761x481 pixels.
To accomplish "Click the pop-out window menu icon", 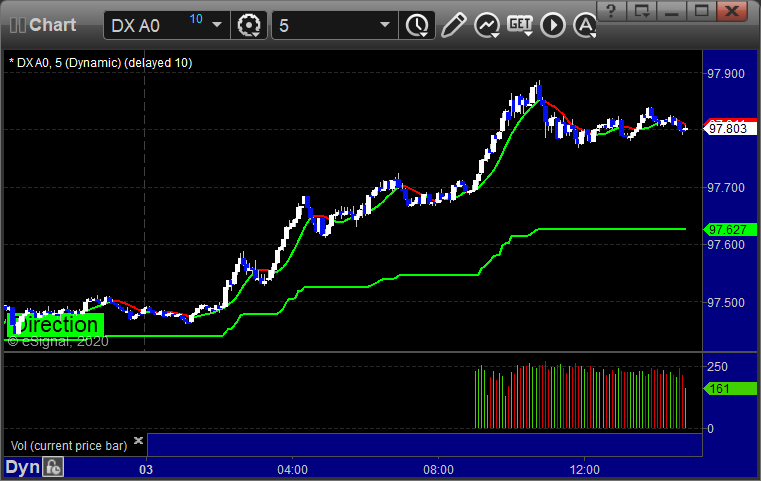I will click(642, 11).
